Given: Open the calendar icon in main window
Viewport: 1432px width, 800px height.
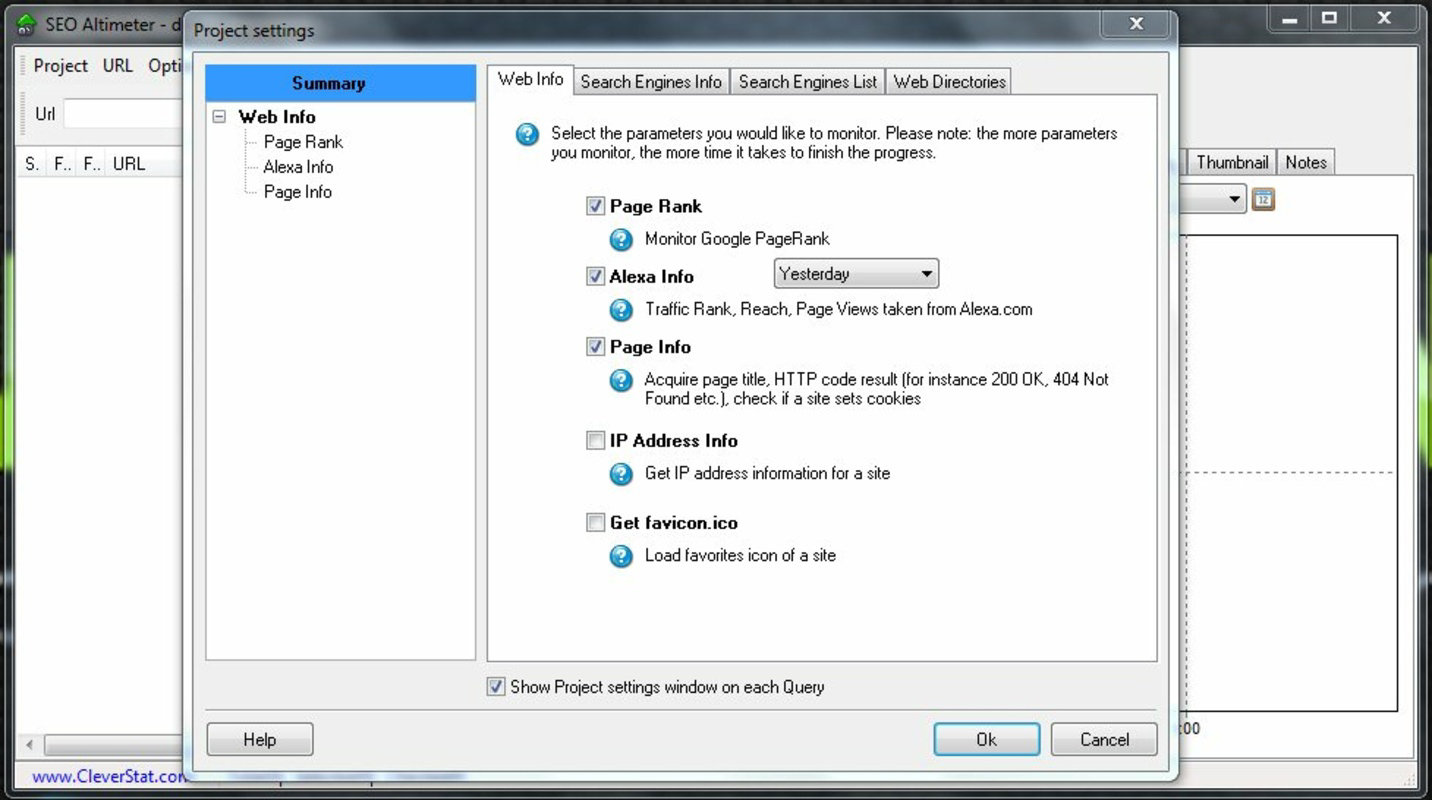Looking at the screenshot, I should pos(1263,199).
